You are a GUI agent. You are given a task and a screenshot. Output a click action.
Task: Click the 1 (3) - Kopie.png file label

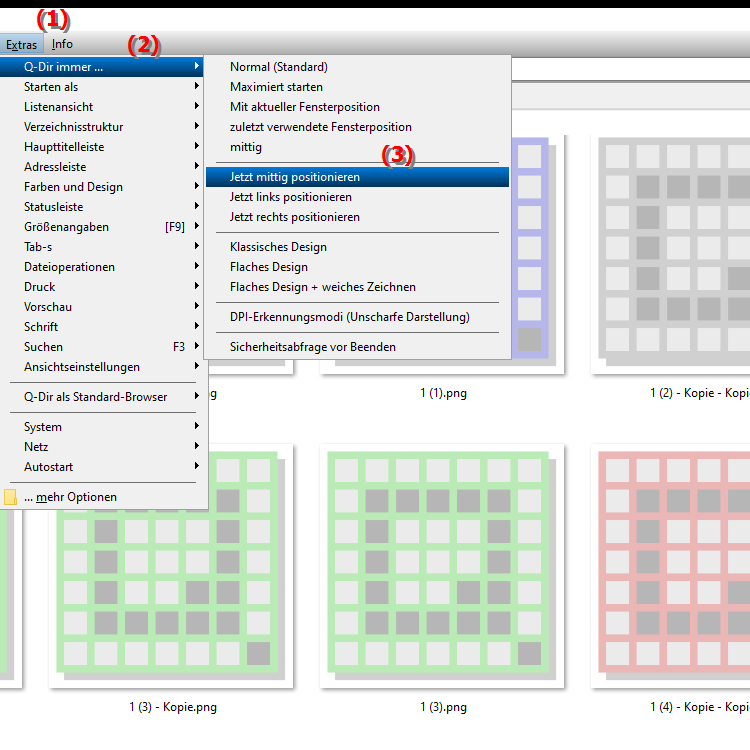[173, 707]
